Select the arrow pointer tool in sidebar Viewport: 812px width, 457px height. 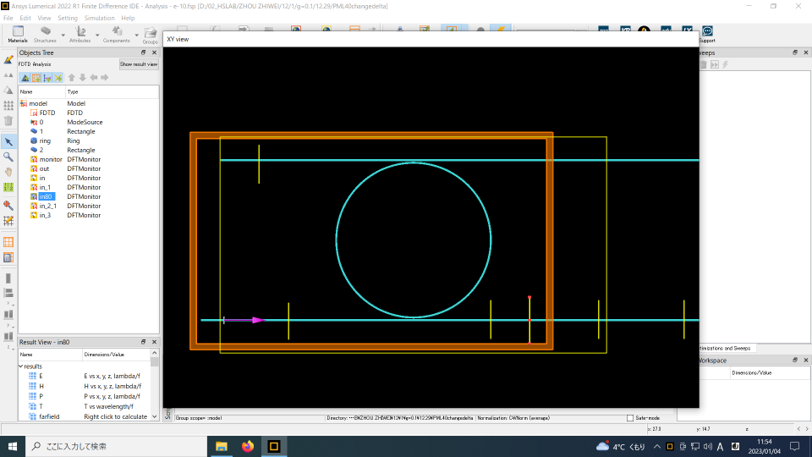[9, 142]
